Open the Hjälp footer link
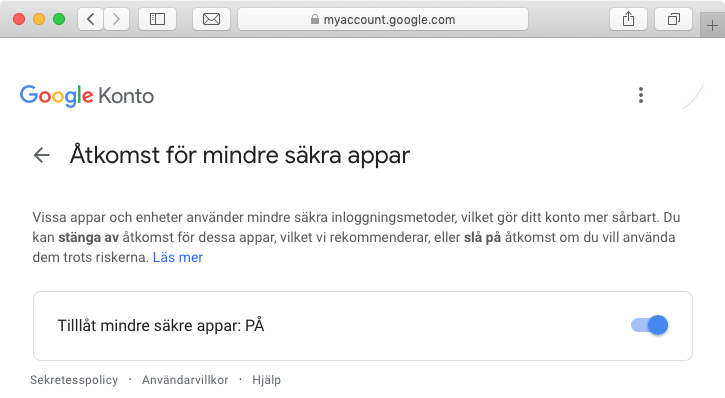The width and height of the screenshot is (725, 398). 266,380
